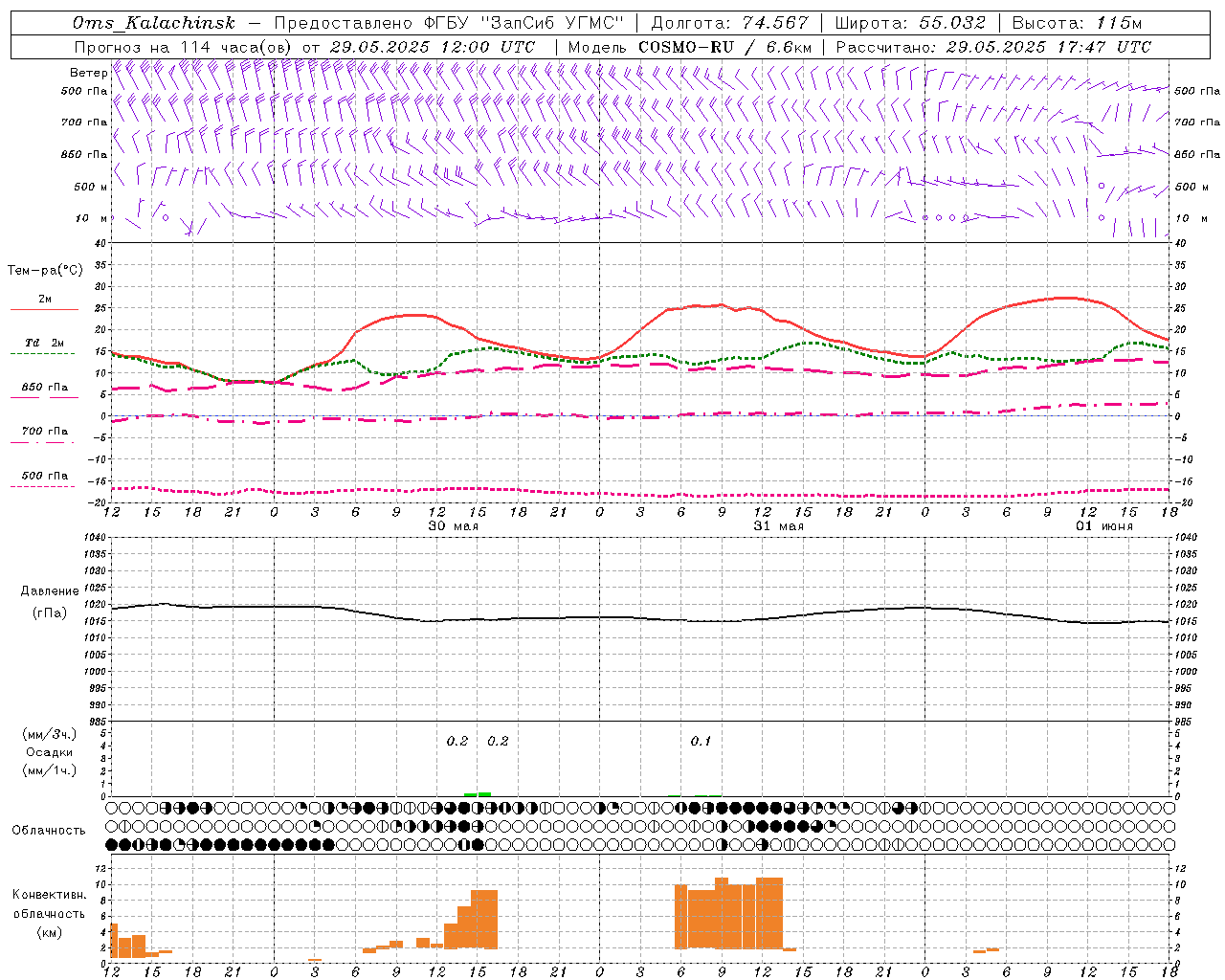The height and width of the screenshot is (980, 1225).
Task: Click the Долгота: 74.567 value
Action: (729, 24)
